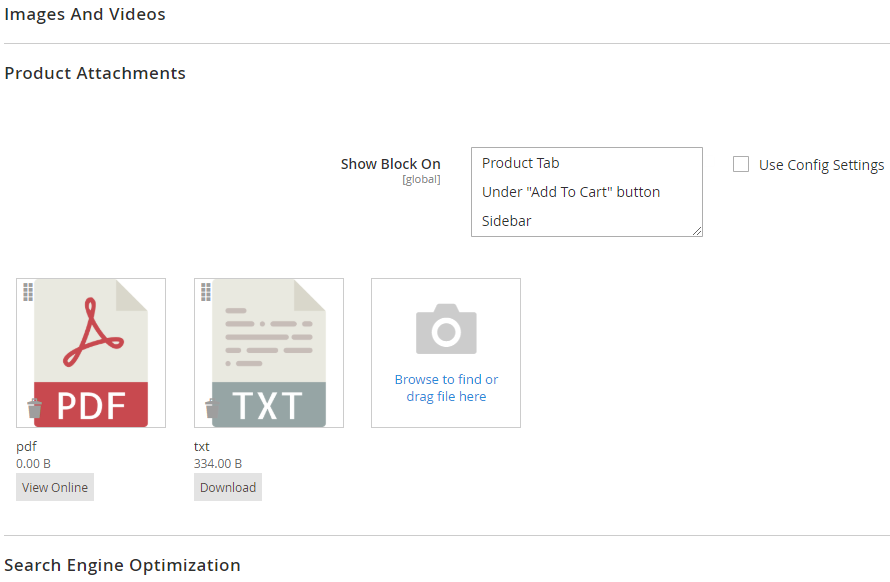Grab the txt attachment drag handle

pos(206,292)
